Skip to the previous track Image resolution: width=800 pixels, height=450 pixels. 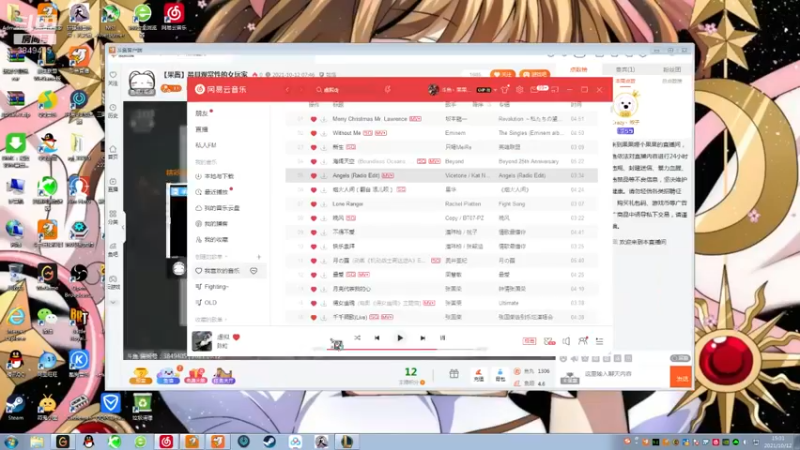tap(377, 338)
